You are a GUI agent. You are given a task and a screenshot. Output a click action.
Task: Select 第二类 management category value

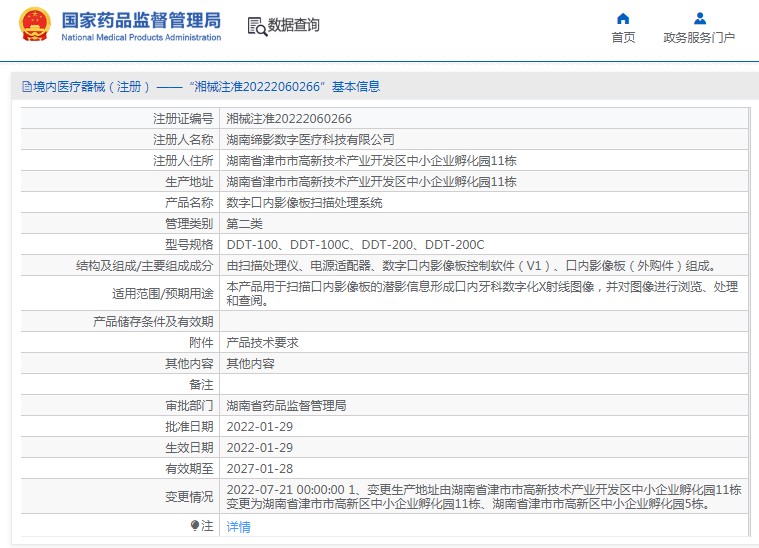point(244,224)
